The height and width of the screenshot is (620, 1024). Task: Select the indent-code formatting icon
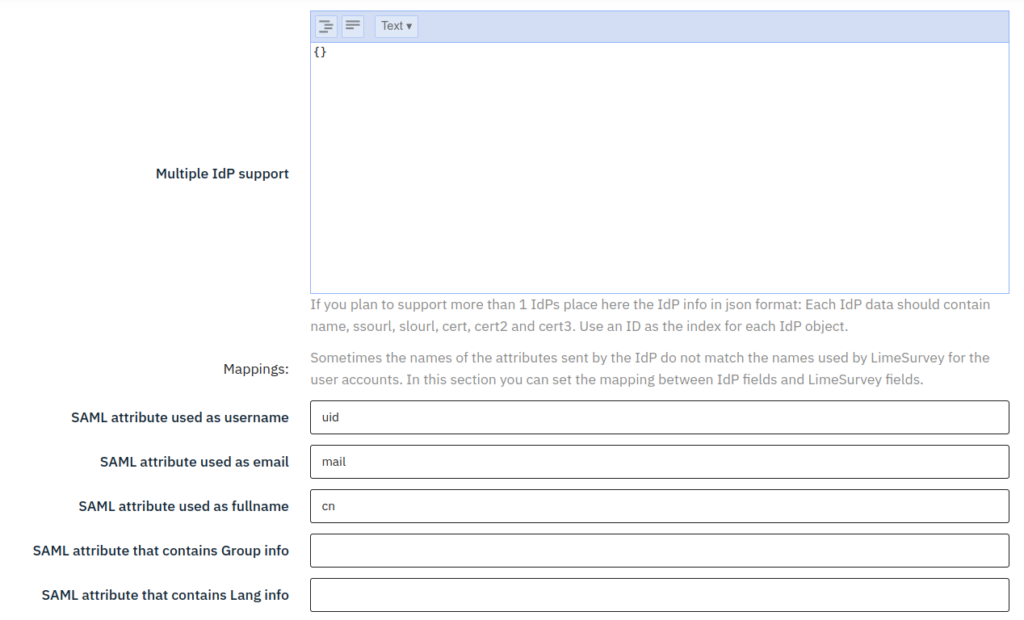click(x=326, y=26)
